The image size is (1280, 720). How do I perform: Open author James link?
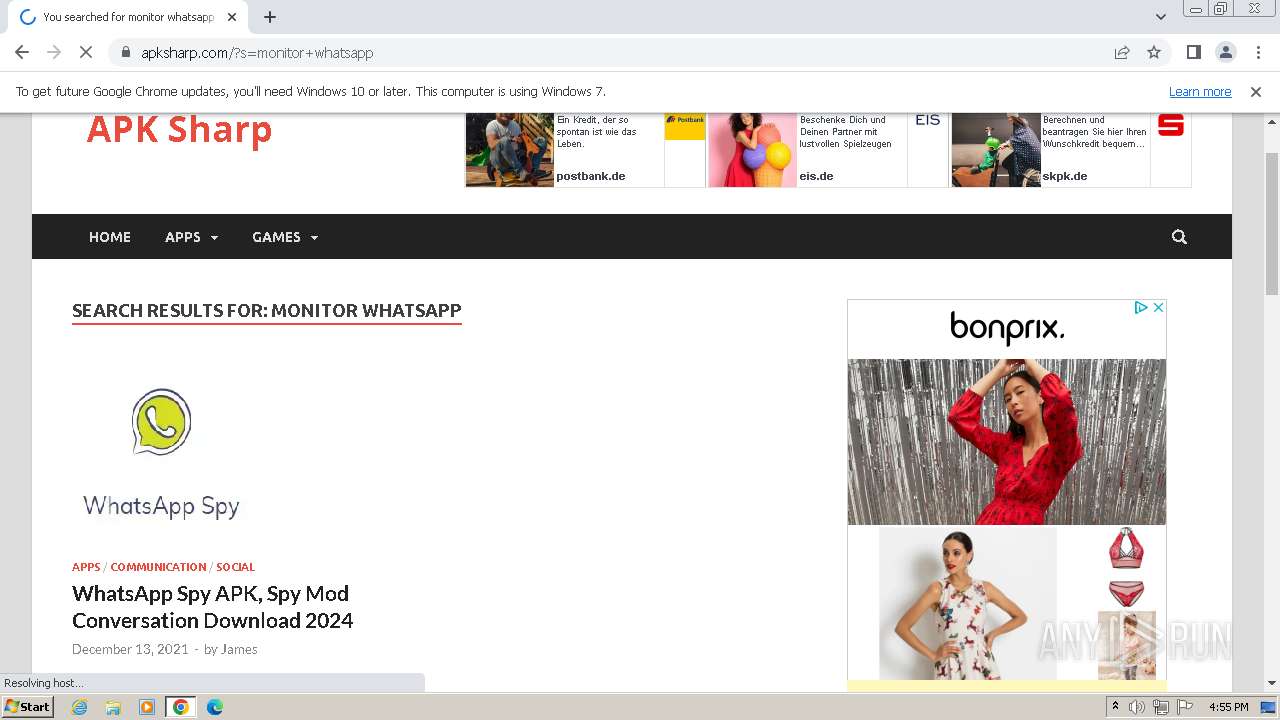pos(239,649)
